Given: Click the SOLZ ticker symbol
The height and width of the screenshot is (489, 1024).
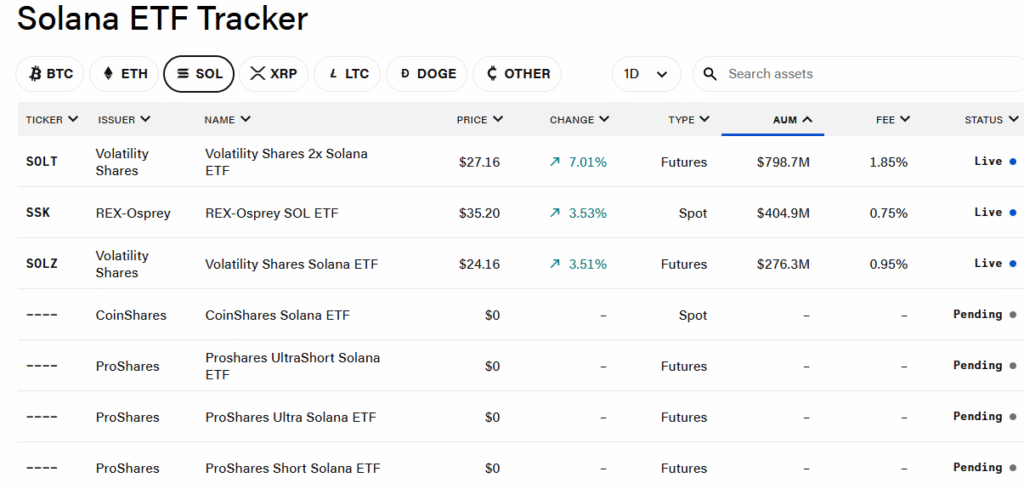Looking at the screenshot, I should 42,264.
